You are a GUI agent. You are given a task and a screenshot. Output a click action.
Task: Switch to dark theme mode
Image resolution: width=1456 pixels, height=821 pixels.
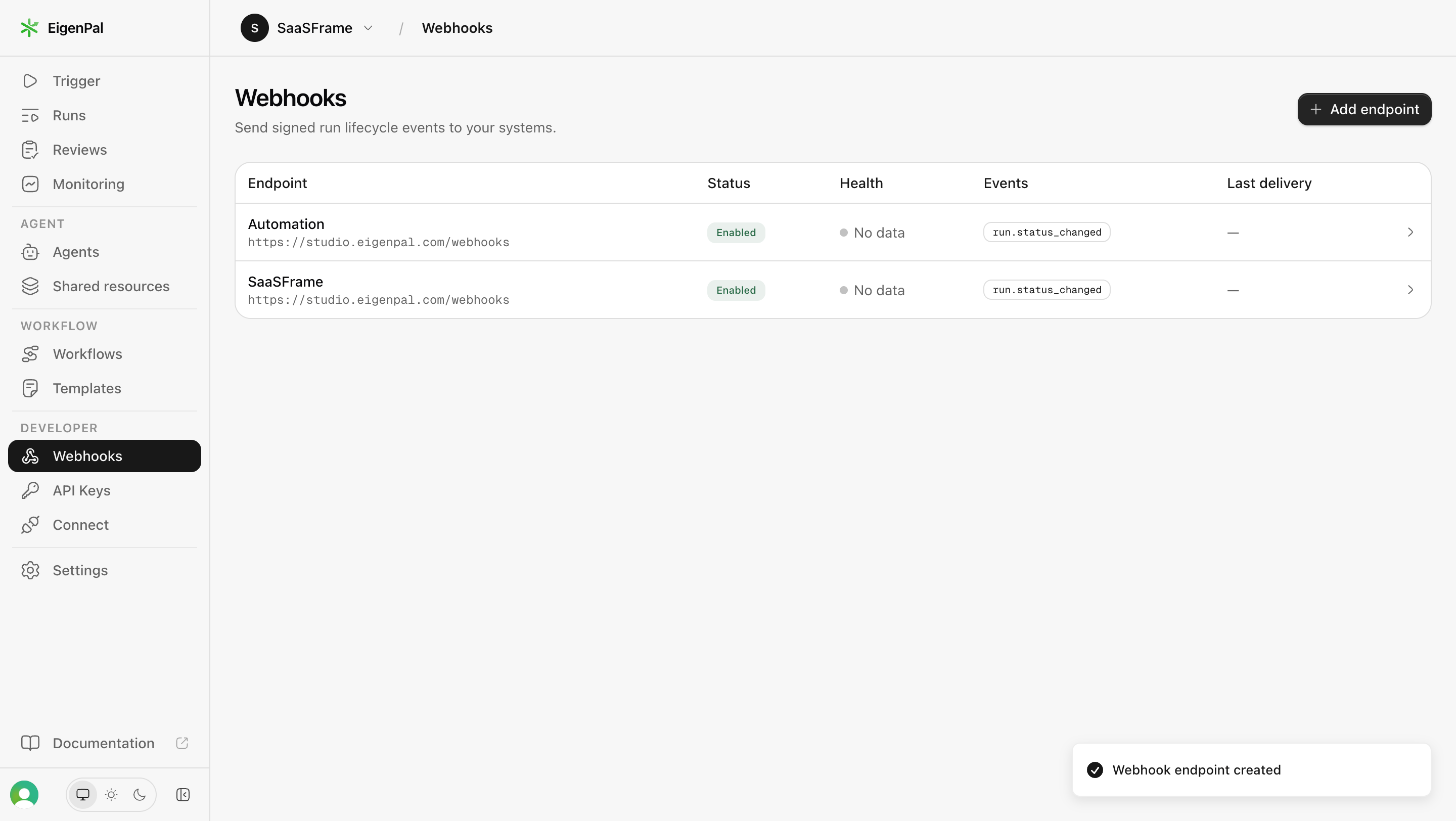click(x=140, y=795)
